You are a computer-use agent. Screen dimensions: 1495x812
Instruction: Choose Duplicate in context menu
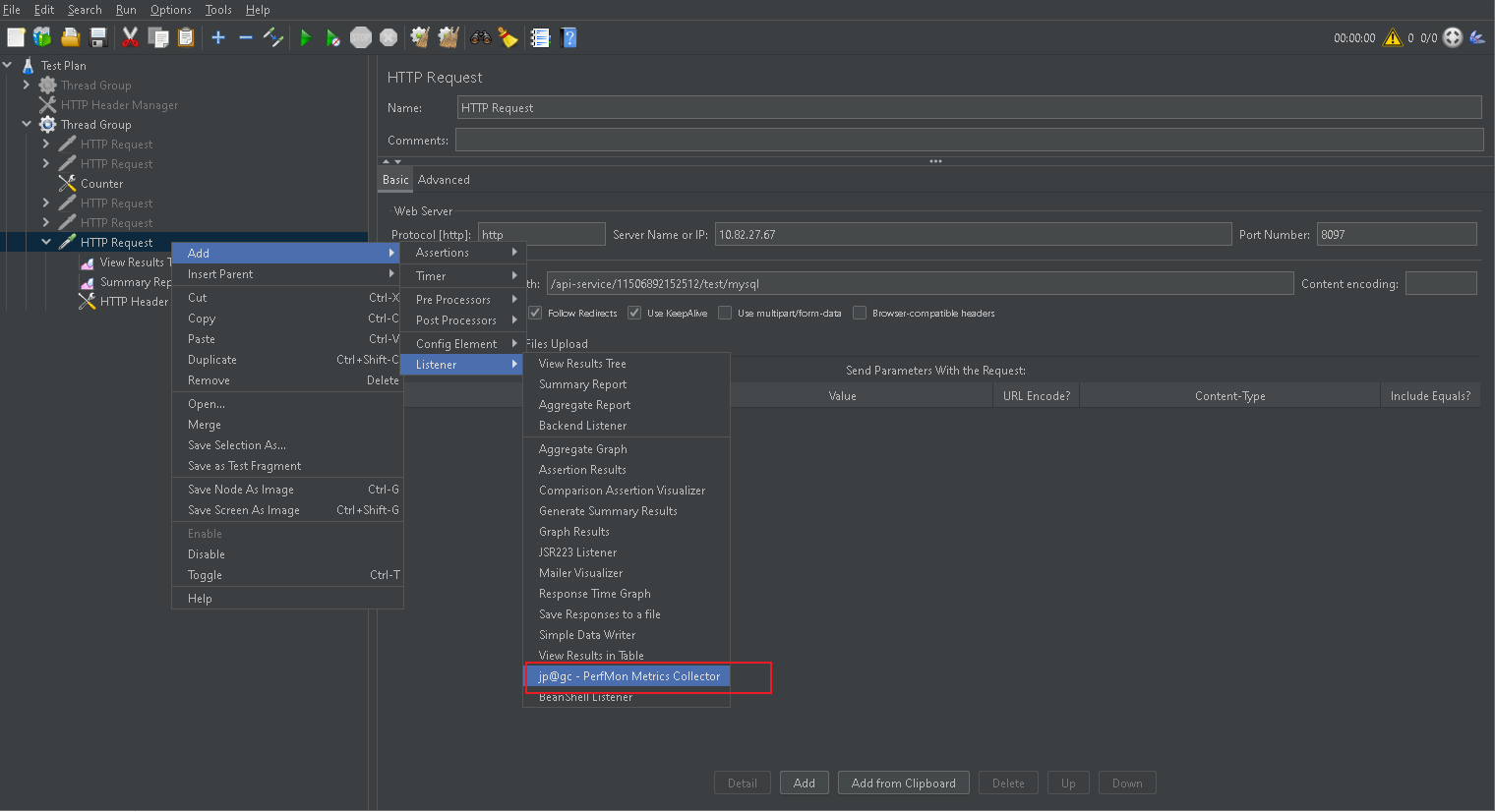point(287,360)
